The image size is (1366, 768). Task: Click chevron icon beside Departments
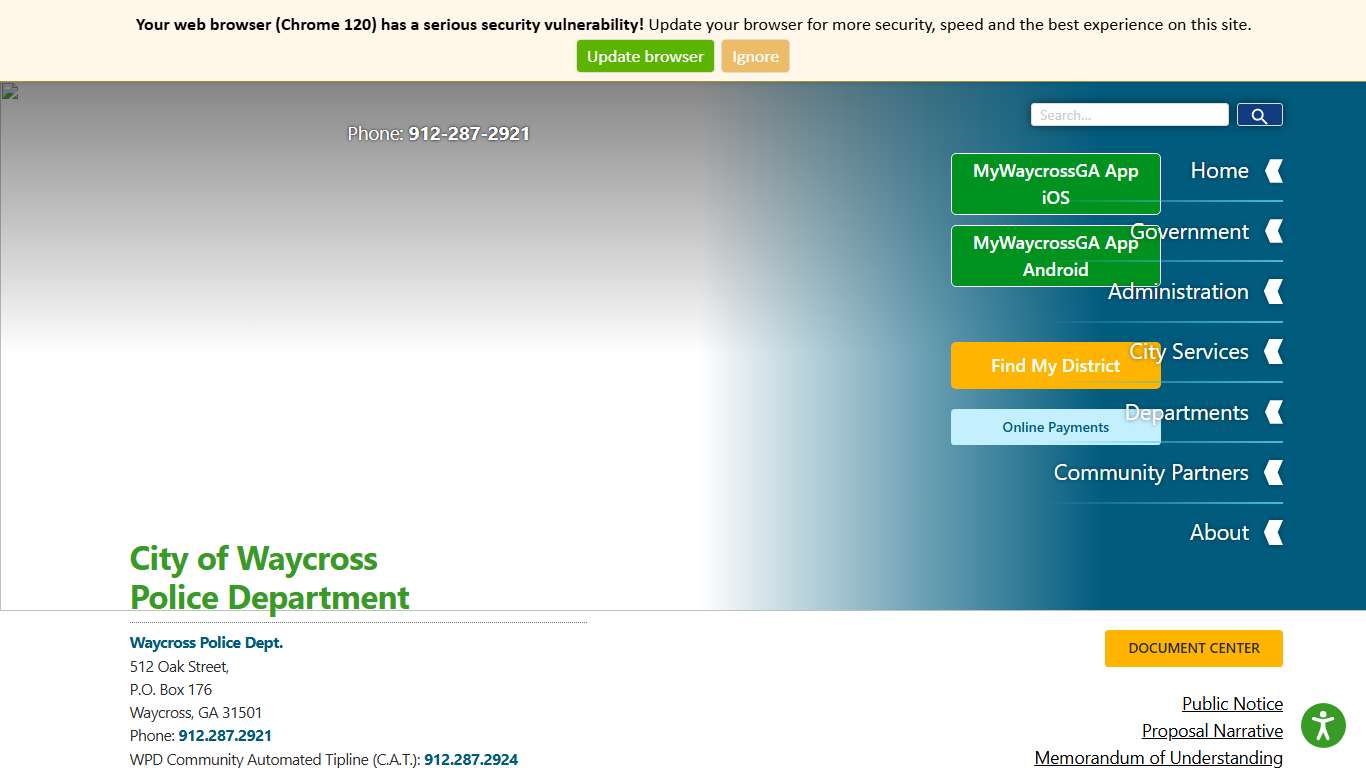coord(1274,412)
